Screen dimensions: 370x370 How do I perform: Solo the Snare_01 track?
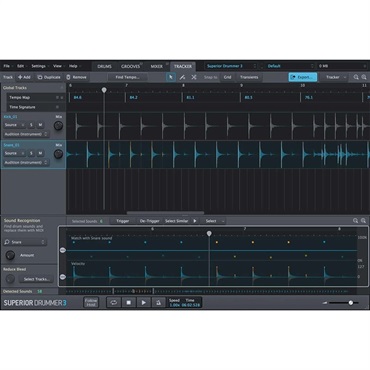31,153
